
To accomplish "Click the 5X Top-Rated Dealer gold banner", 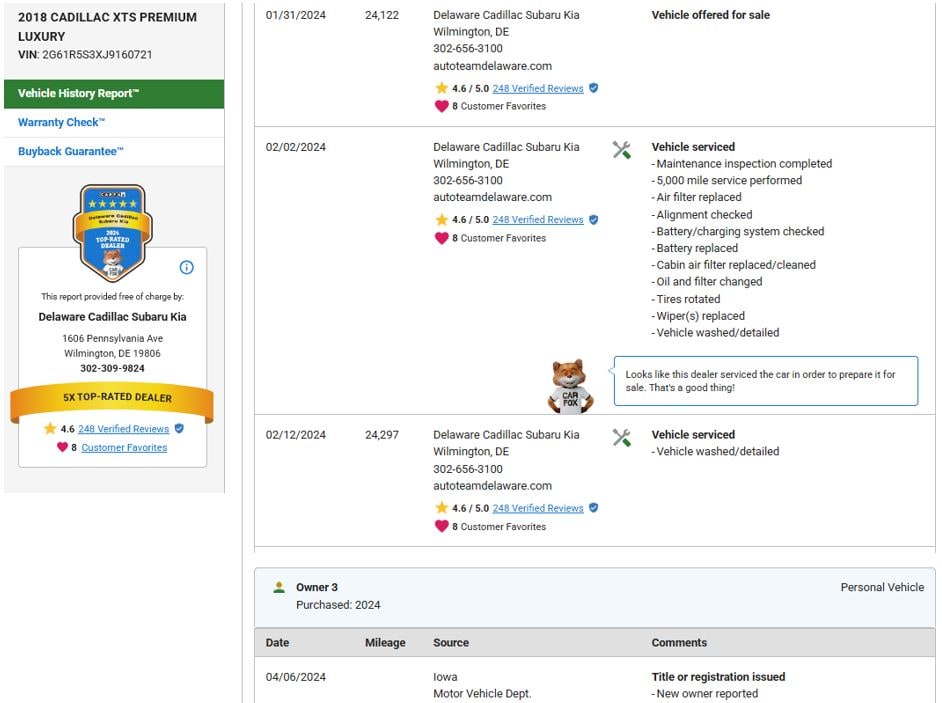I will pyautogui.click(x=112, y=398).
